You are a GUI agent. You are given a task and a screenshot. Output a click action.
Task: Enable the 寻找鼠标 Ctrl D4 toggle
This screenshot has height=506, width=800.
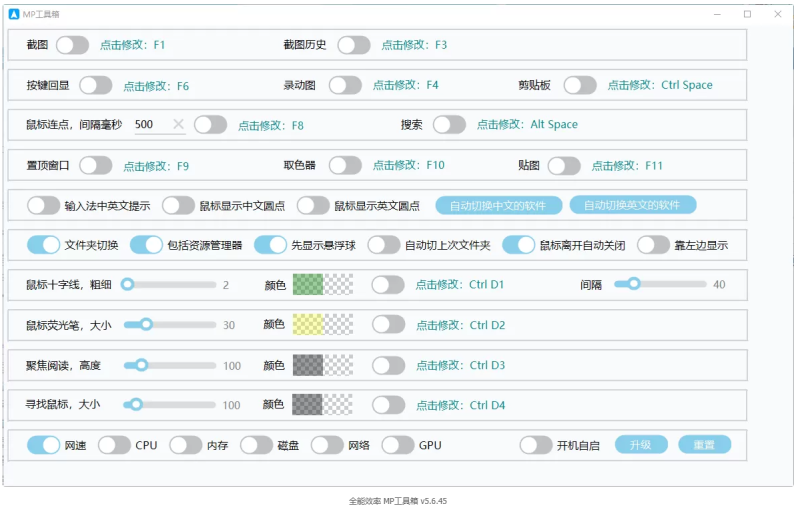click(388, 406)
